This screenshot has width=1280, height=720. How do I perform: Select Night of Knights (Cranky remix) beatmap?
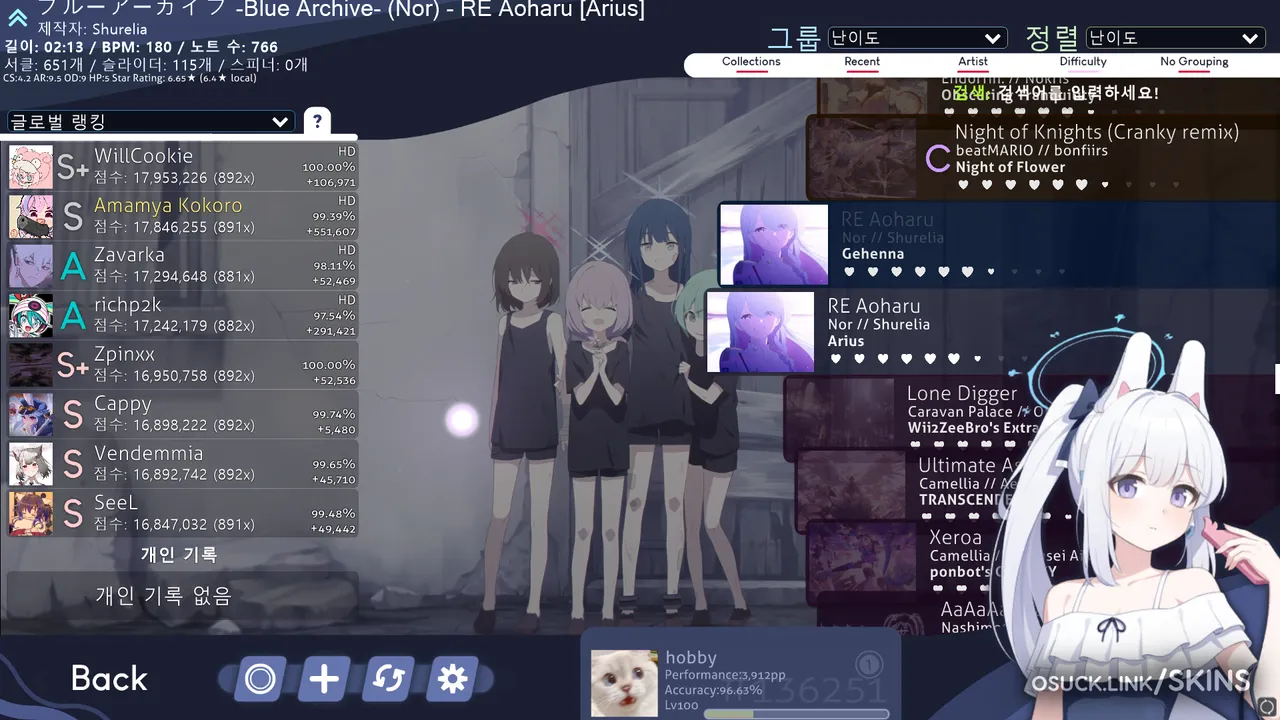pyautogui.click(x=1043, y=157)
